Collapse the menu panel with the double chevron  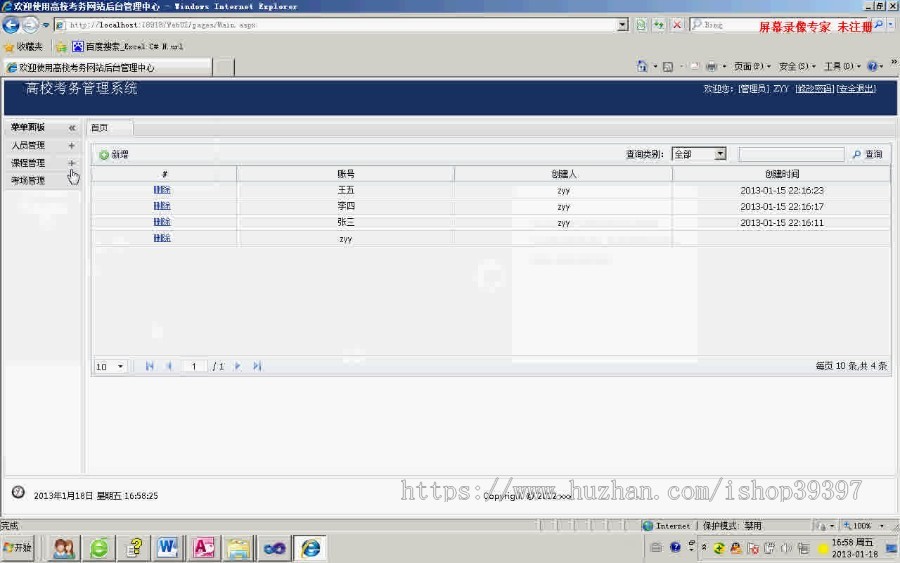[x=72, y=127]
